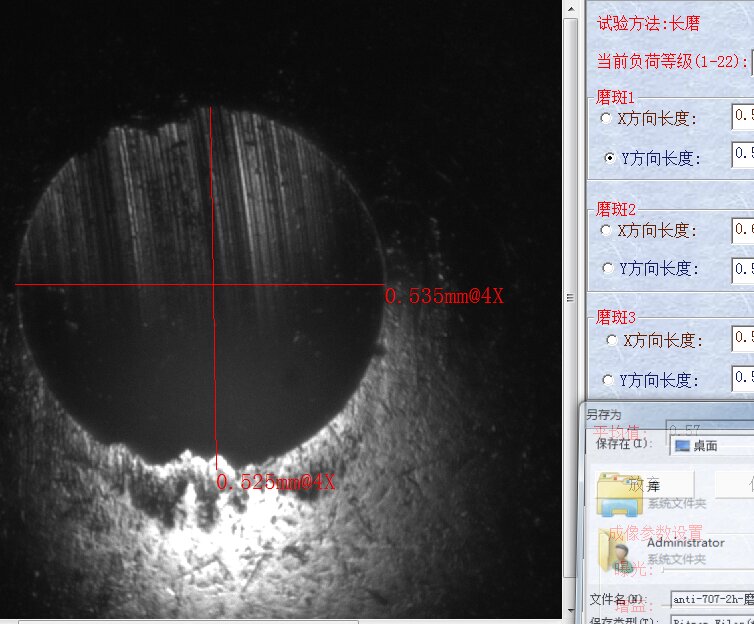
Task: Click wear scar 3 Y length value field
Action: [742, 380]
